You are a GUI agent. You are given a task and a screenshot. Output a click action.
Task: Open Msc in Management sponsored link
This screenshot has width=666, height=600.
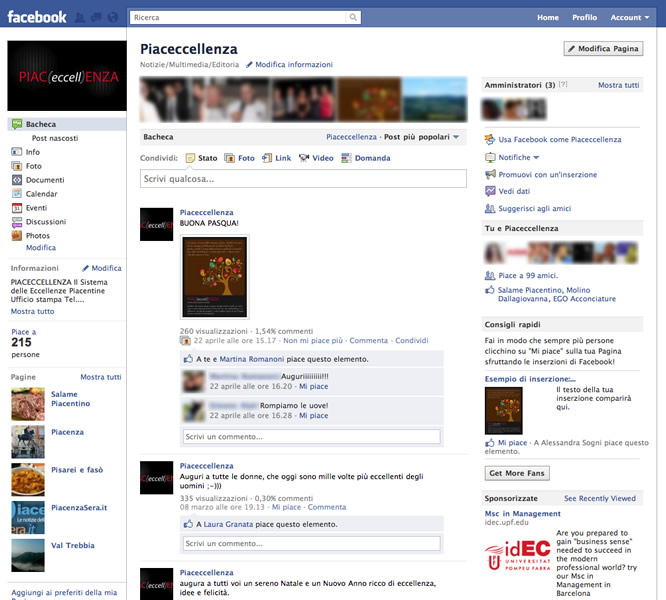pyautogui.click(x=522, y=514)
